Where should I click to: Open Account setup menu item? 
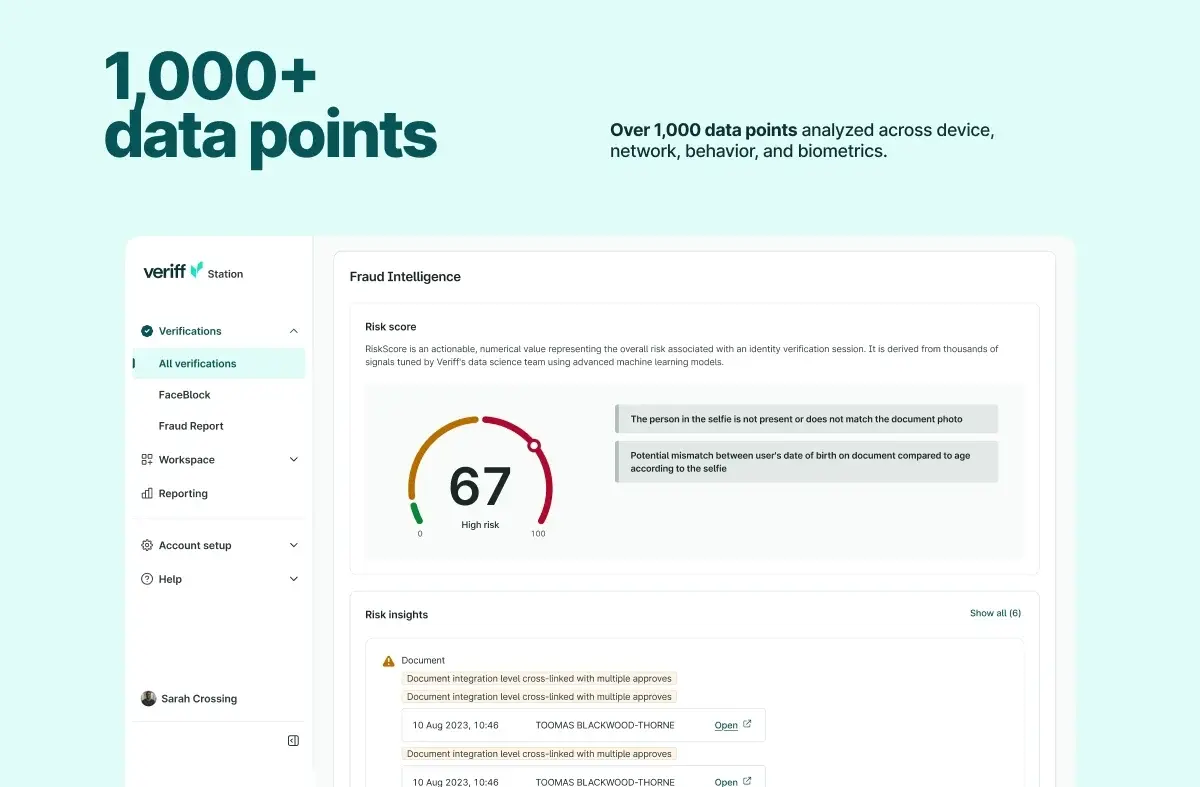tap(195, 546)
